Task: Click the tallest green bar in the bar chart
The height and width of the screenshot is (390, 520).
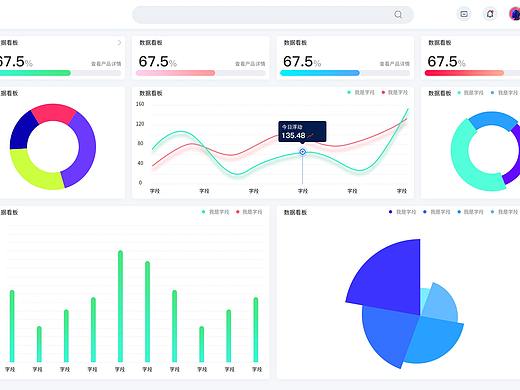Action: tap(120, 306)
